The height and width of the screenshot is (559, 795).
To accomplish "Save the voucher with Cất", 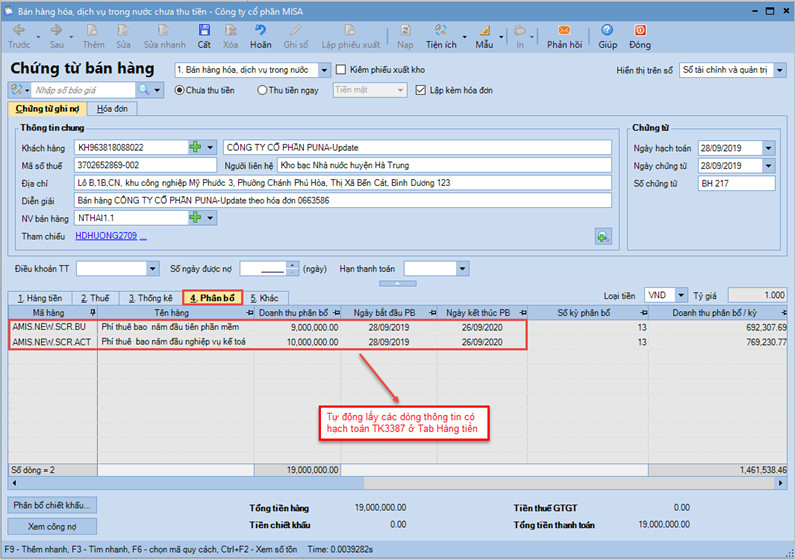I will (204, 36).
